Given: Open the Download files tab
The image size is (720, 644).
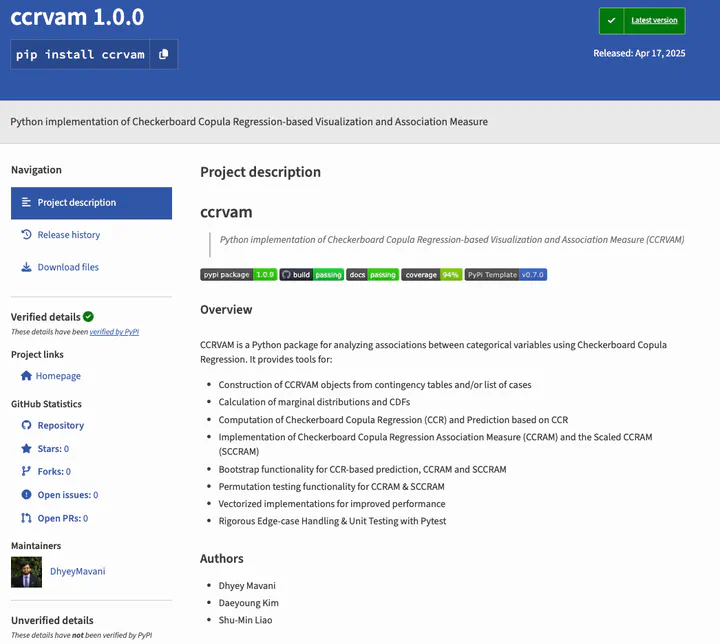Looking at the screenshot, I should [x=68, y=267].
